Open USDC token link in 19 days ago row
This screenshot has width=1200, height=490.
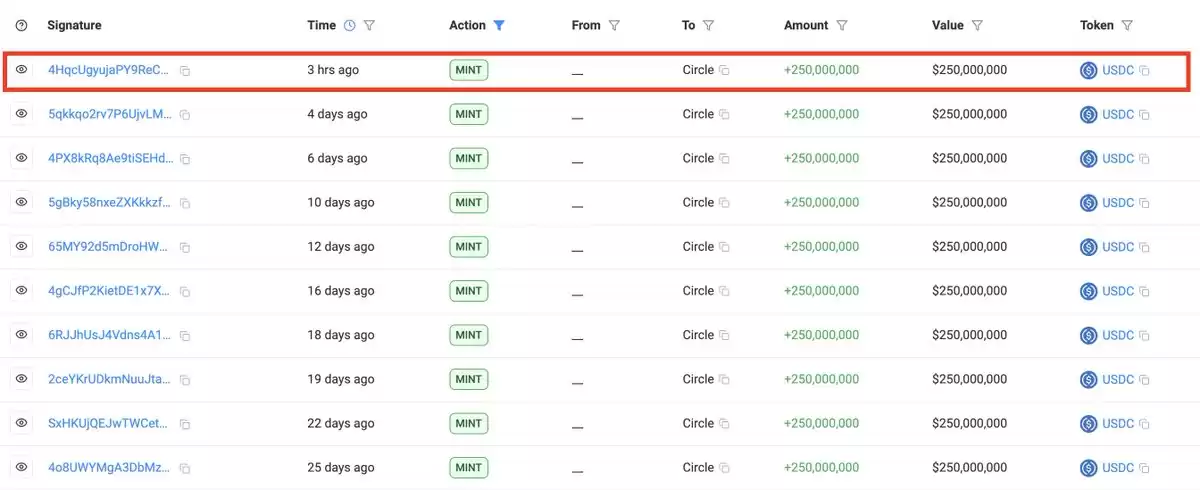point(1118,379)
